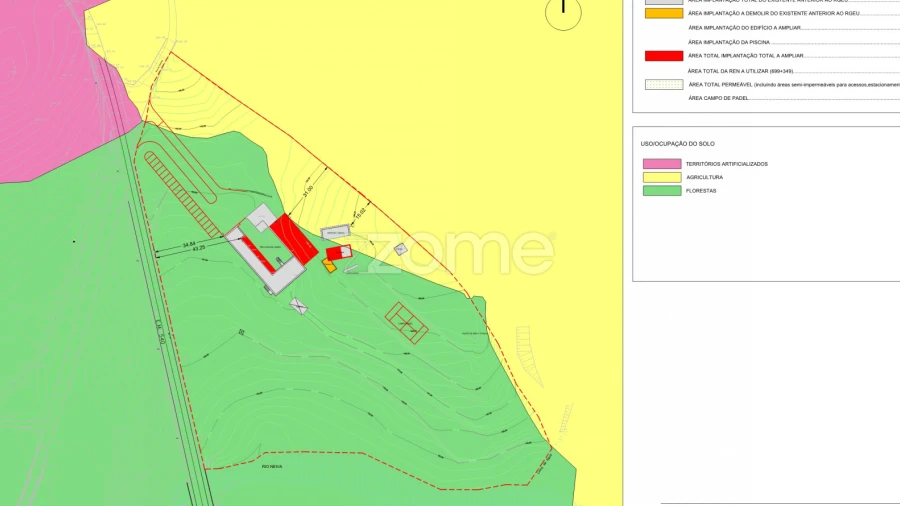Select the padel court outline on the map
This screenshot has height=506, width=900.
pyautogui.click(x=407, y=322)
